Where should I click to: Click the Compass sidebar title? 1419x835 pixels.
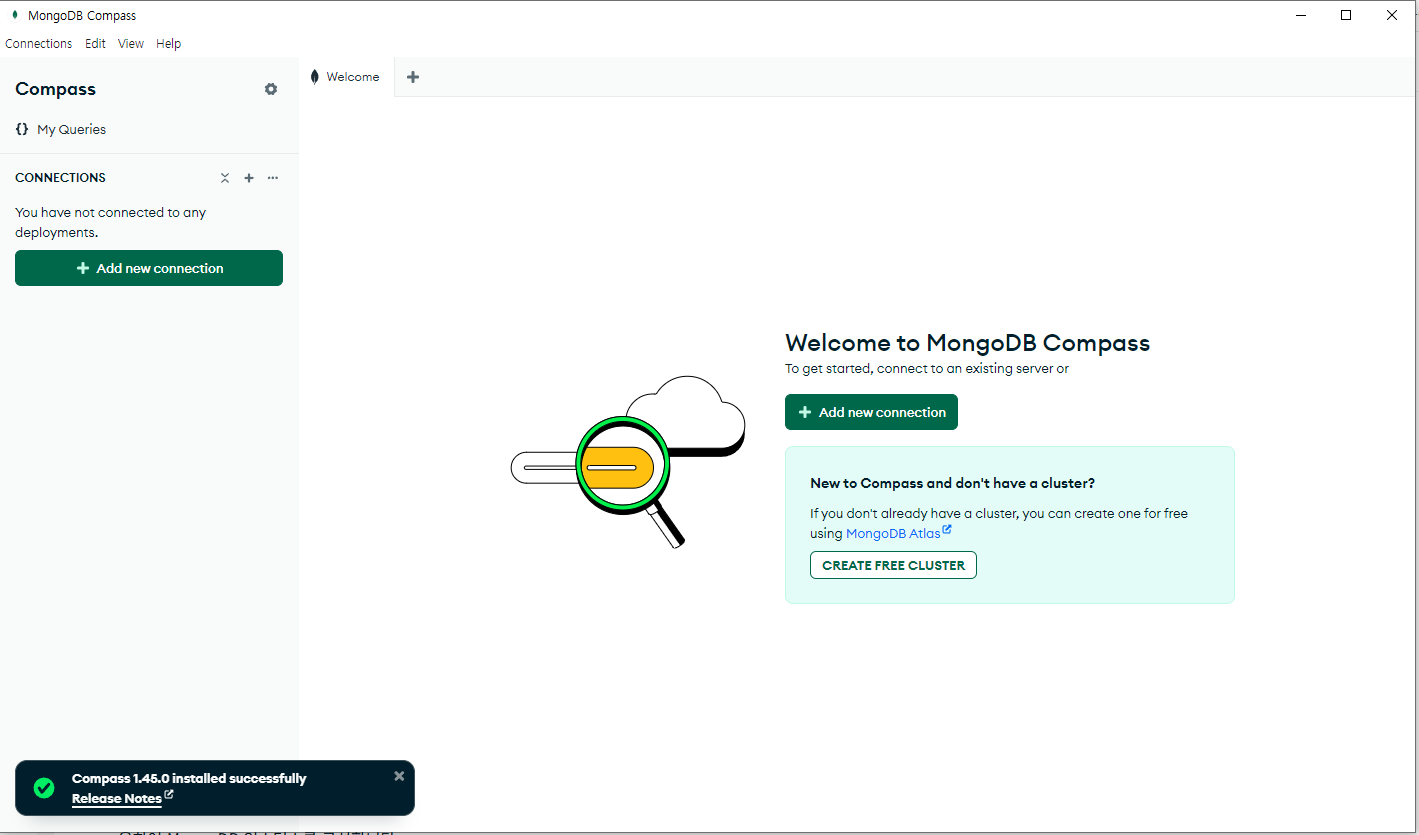click(x=56, y=89)
